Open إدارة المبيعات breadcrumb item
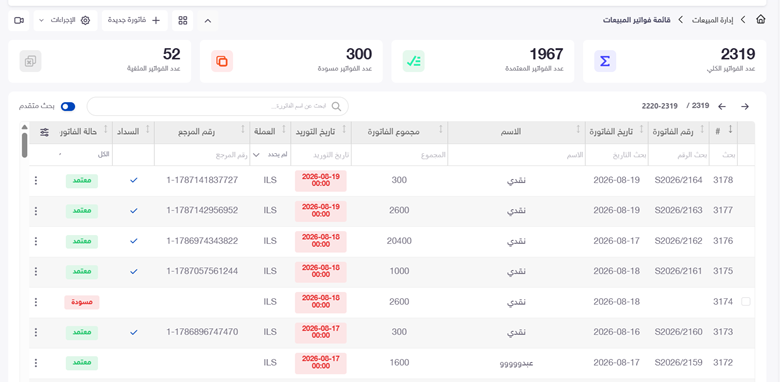The image size is (781, 382). point(712,20)
